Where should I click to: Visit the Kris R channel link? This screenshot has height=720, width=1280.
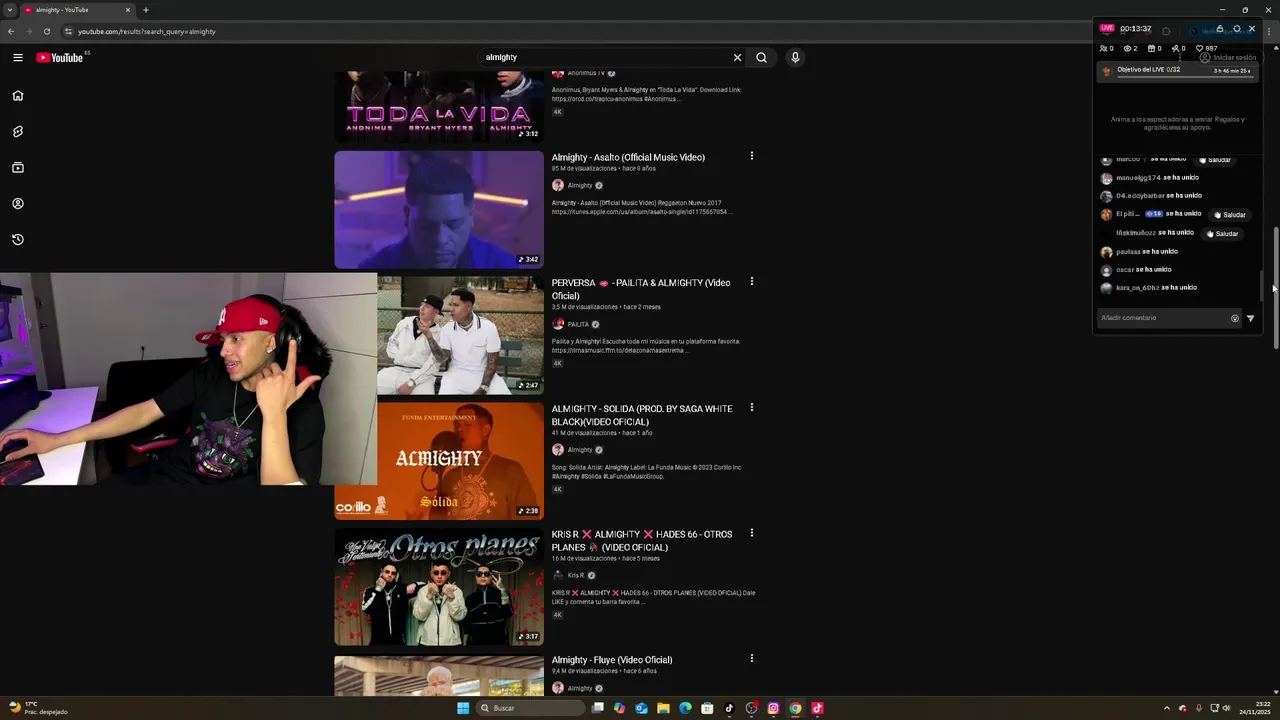point(576,576)
